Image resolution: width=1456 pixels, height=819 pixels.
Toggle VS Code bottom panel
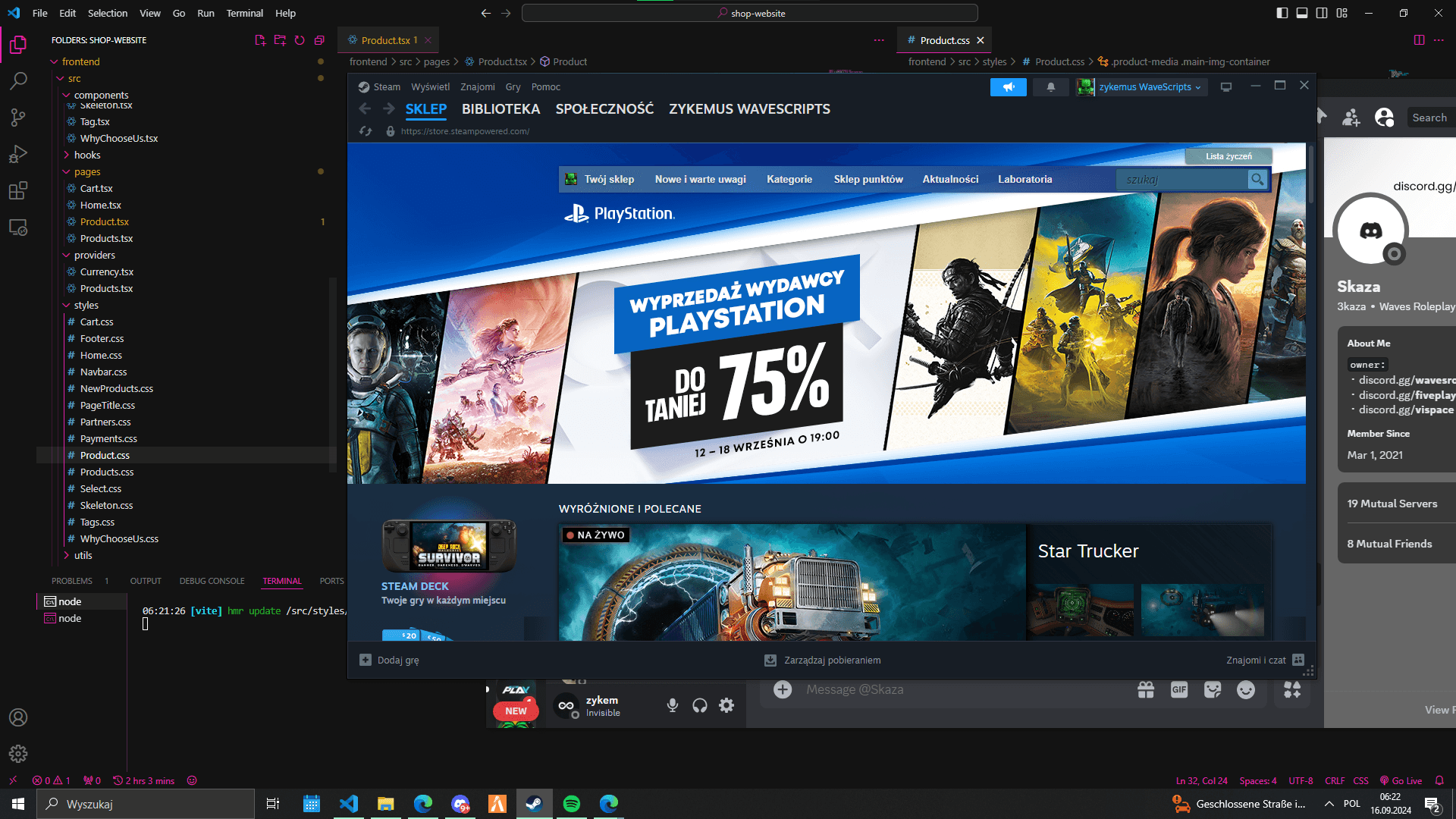(x=1302, y=13)
